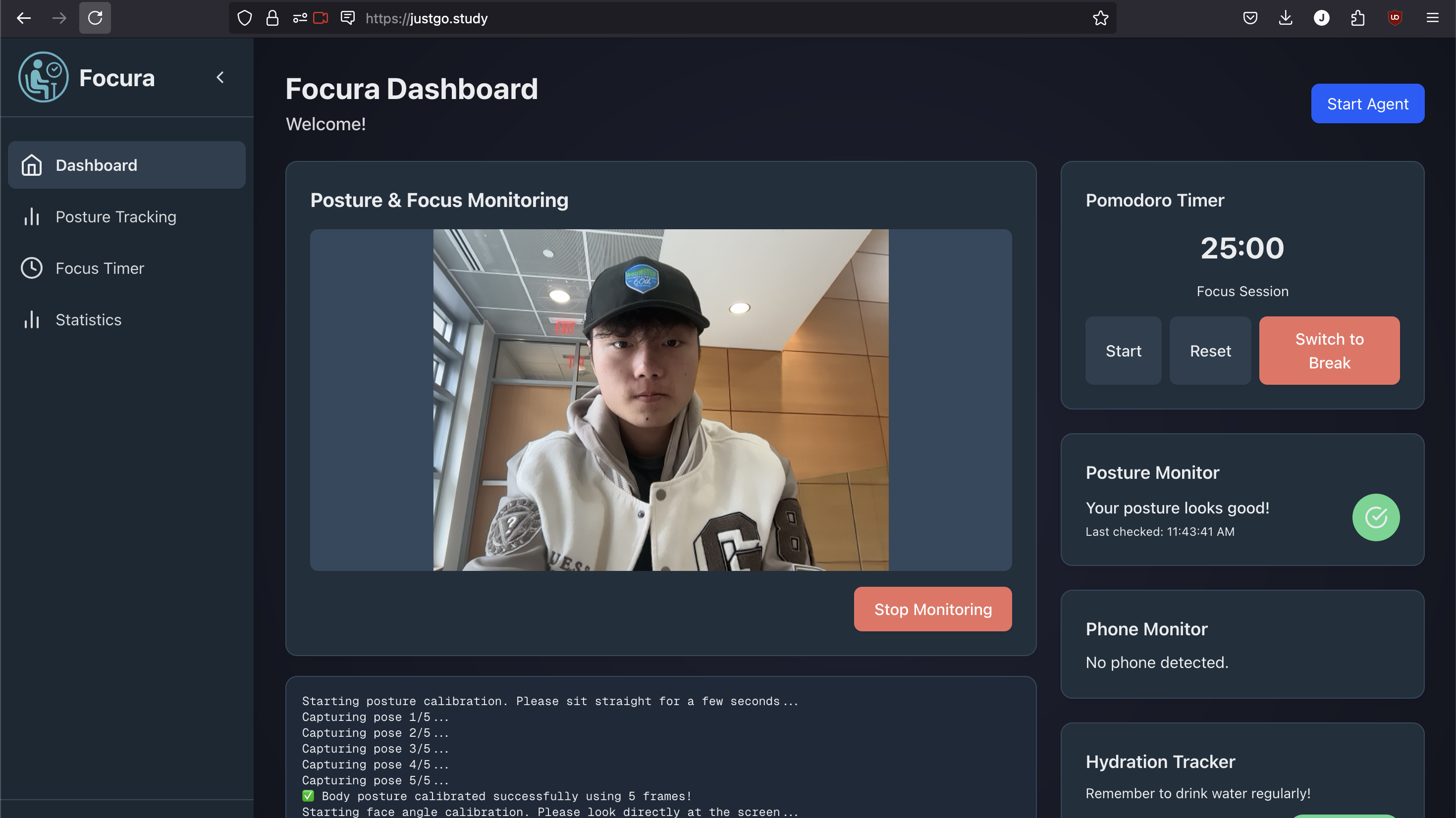Collapse the sidebar with the chevron
The width and height of the screenshot is (1456, 818).
pos(220,77)
